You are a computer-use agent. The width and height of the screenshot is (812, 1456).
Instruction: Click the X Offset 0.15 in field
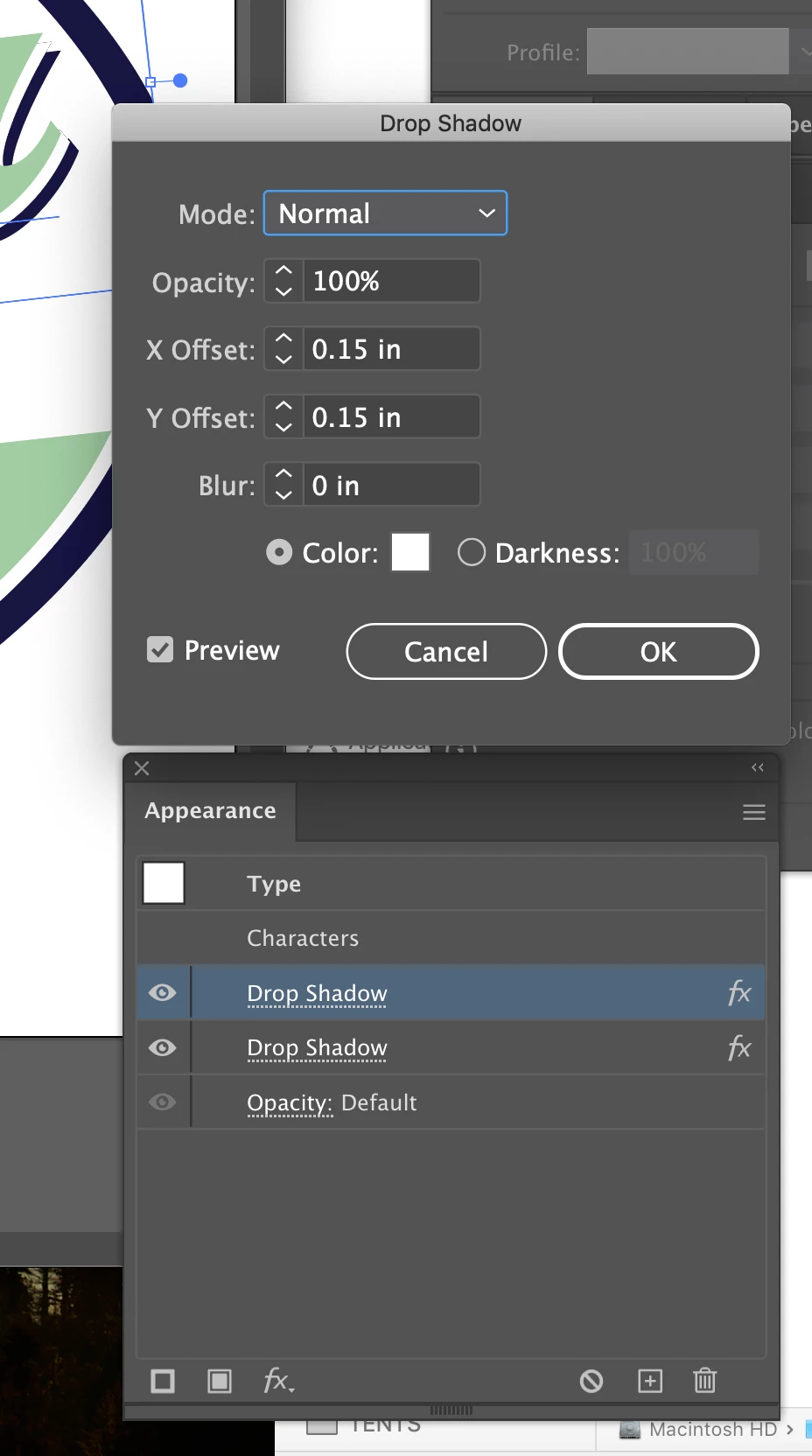point(391,349)
